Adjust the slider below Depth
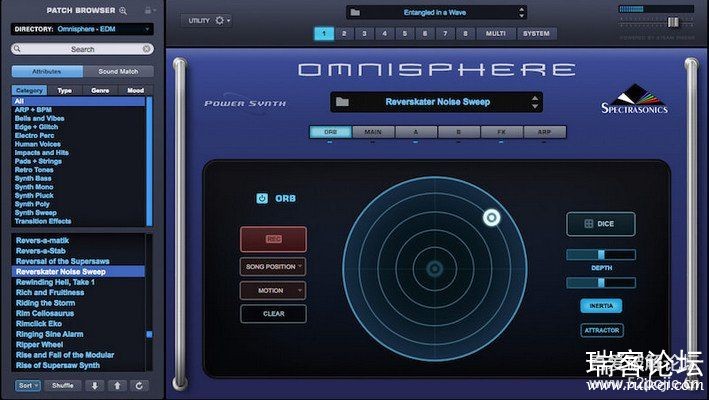The height and width of the screenshot is (400, 709). 601,283
